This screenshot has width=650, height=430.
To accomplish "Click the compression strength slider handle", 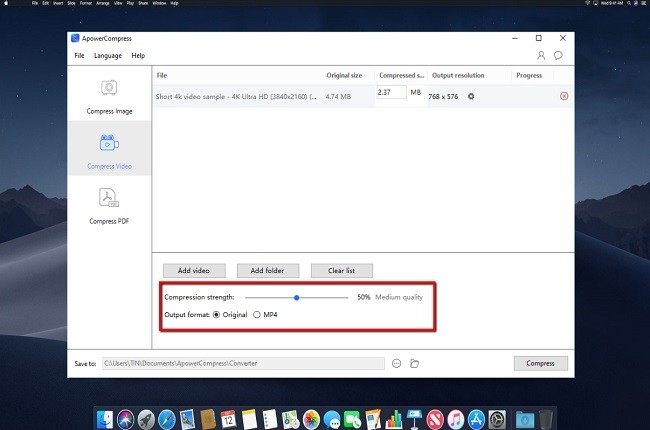I will point(296,297).
